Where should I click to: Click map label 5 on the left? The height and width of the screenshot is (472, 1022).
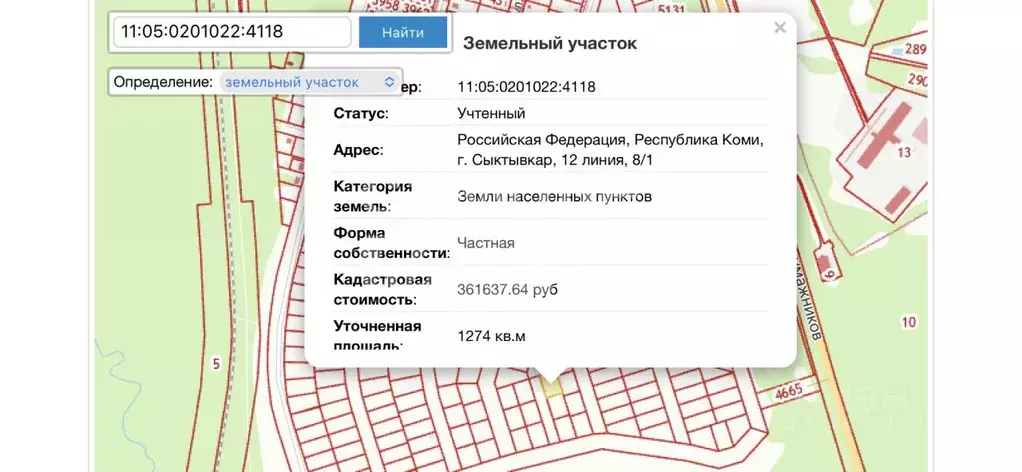[216, 364]
